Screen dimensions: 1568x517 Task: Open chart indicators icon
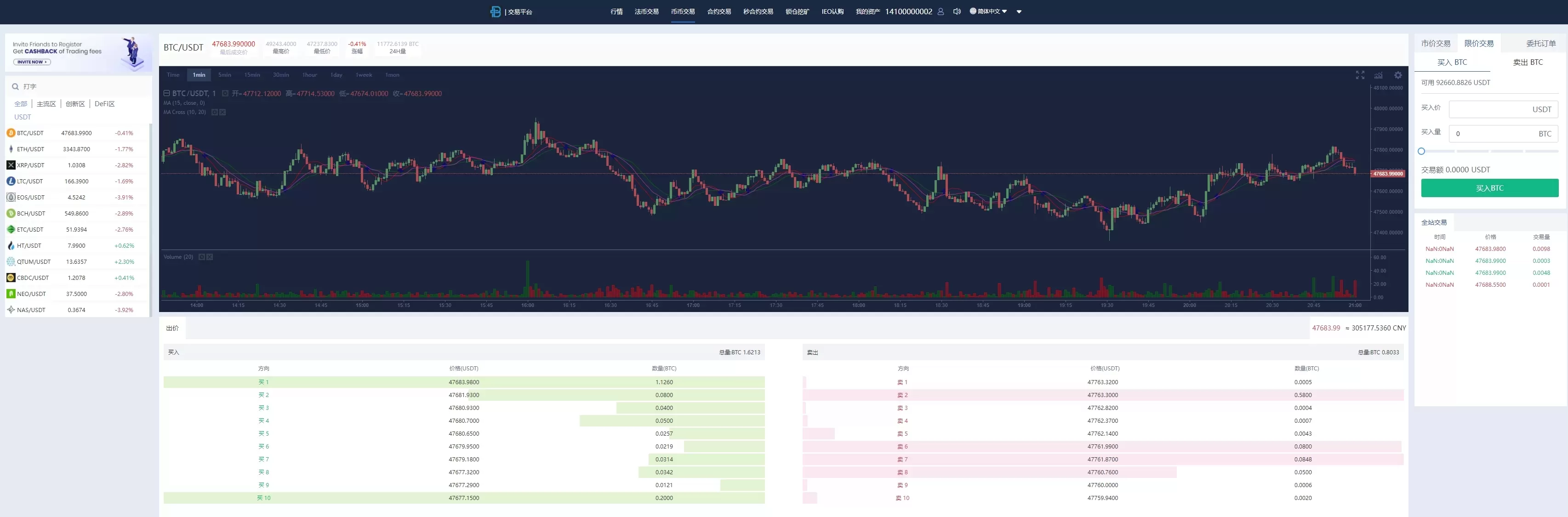[1379, 75]
